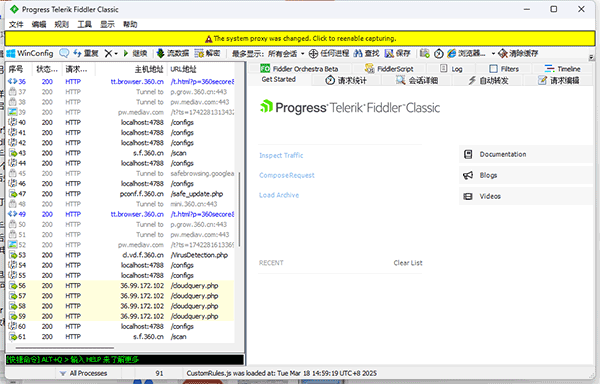This screenshot has height=384, width=600.
Task: Click the session list vertical scrollbar
Action: coord(240,209)
